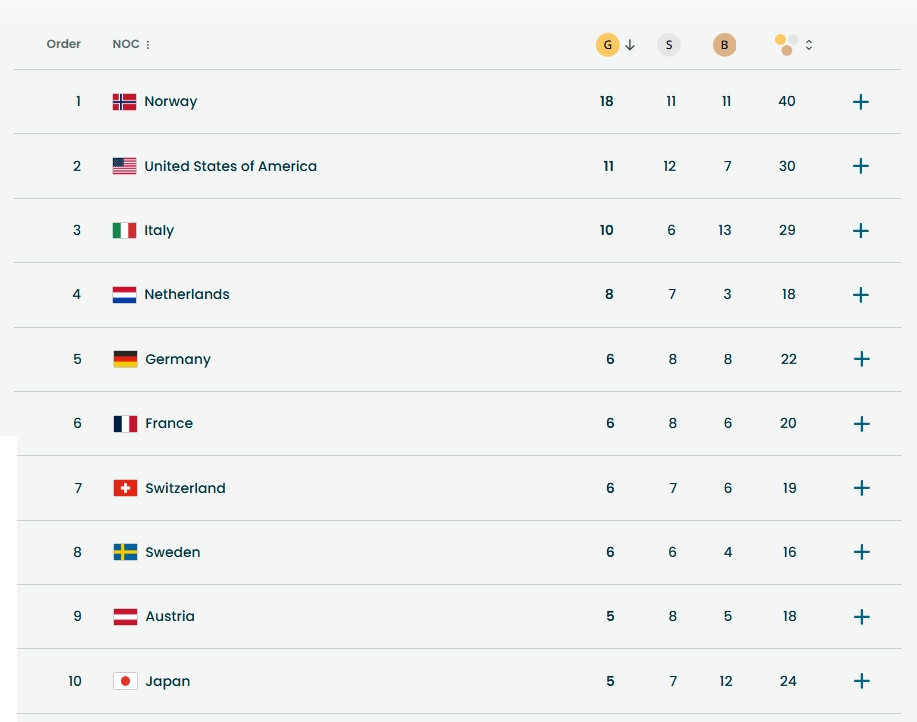
Task: Click the Japan flag icon
Action: (125, 681)
